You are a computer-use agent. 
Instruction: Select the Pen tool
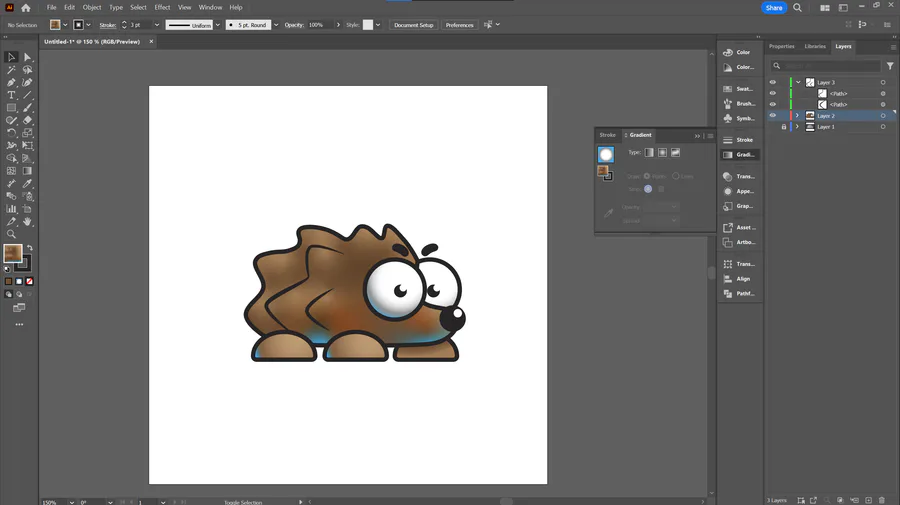(x=11, y=82)
